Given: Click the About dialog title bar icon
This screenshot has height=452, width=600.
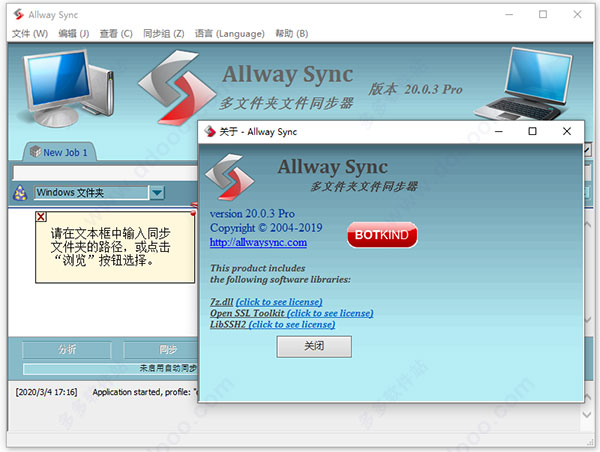Looking at the screenshot, I should pos(210,131).
